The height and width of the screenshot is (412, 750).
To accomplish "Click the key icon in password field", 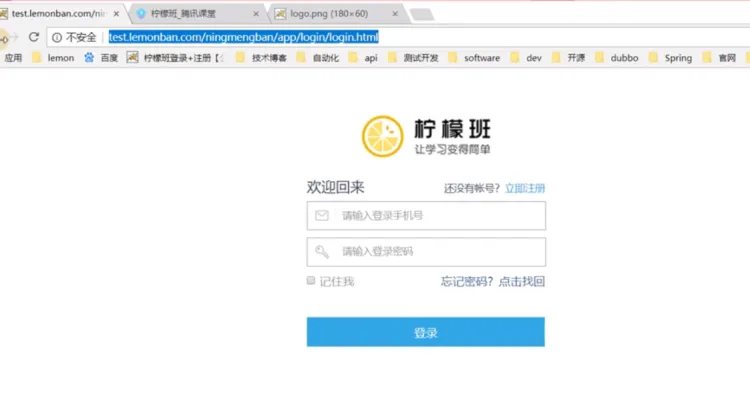I will pos(322,251).
